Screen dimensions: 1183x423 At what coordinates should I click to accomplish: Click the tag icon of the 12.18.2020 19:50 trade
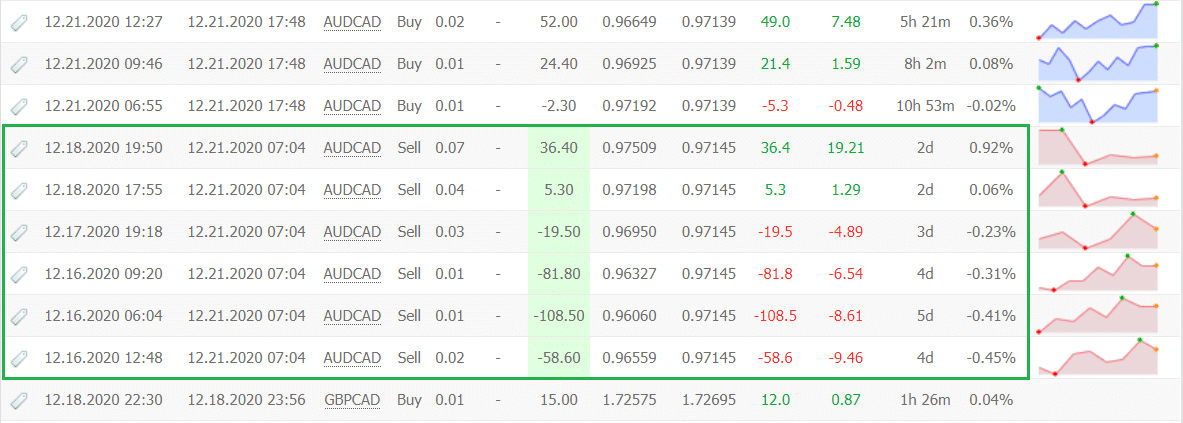(x=18, y=149)
